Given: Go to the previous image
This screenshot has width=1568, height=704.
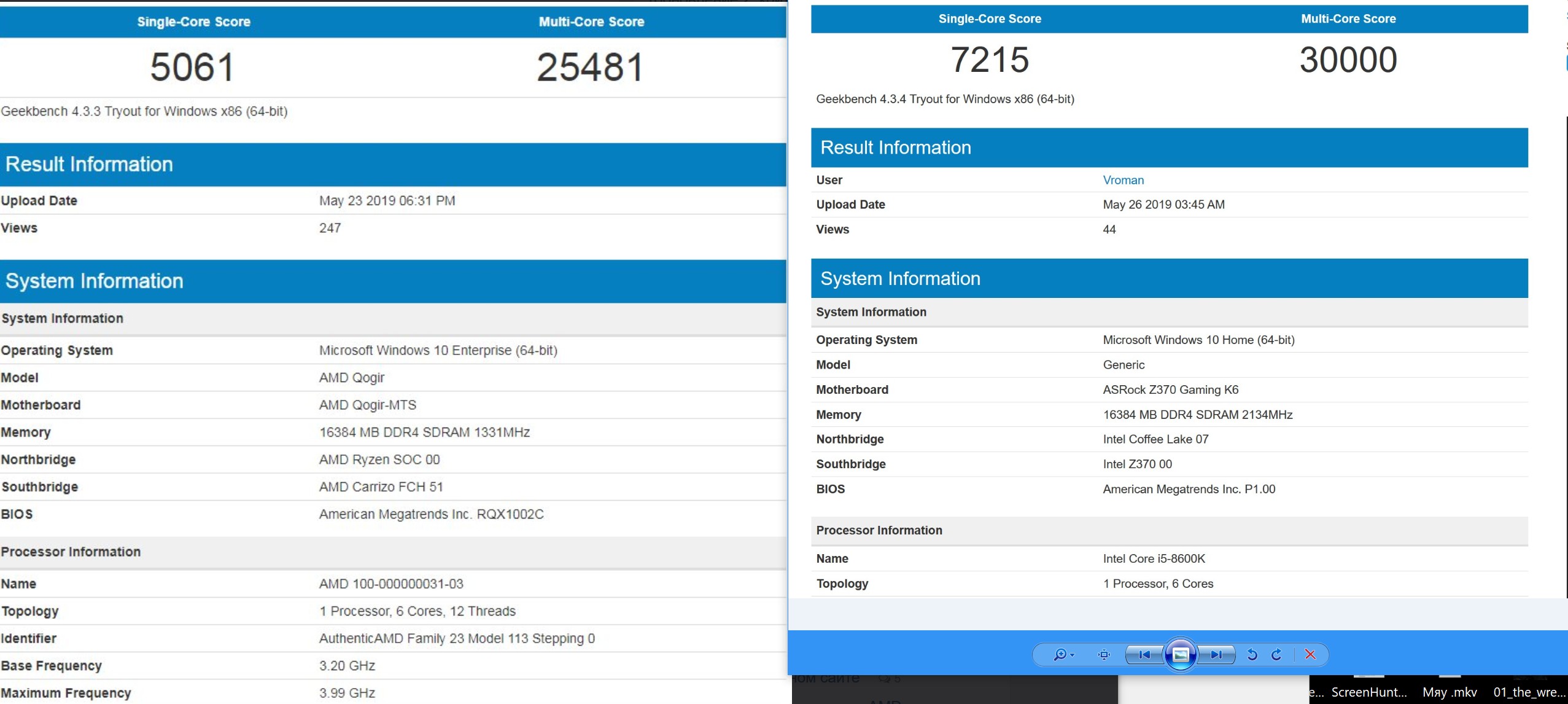Looking at the screenshot, I should pos(1144,655).
